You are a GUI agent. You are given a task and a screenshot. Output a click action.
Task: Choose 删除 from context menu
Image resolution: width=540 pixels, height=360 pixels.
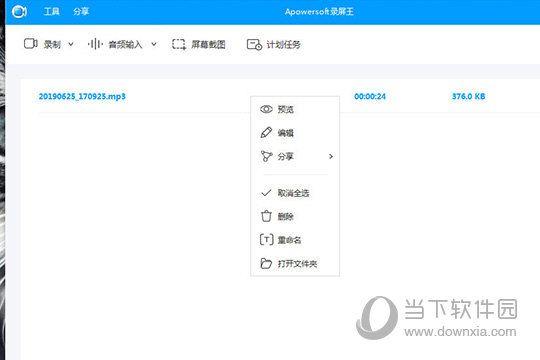(295, 216)
